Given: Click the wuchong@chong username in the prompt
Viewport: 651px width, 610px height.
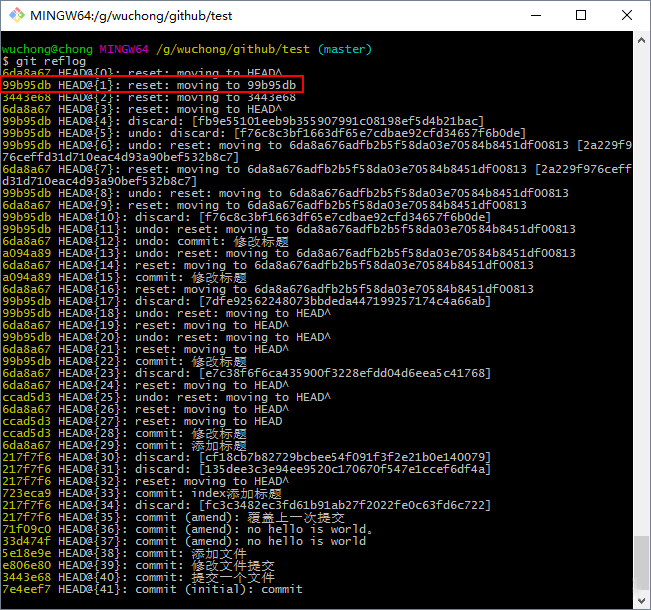Looking at the screenshot, I should pyautogui.click(x=47, y=49).
